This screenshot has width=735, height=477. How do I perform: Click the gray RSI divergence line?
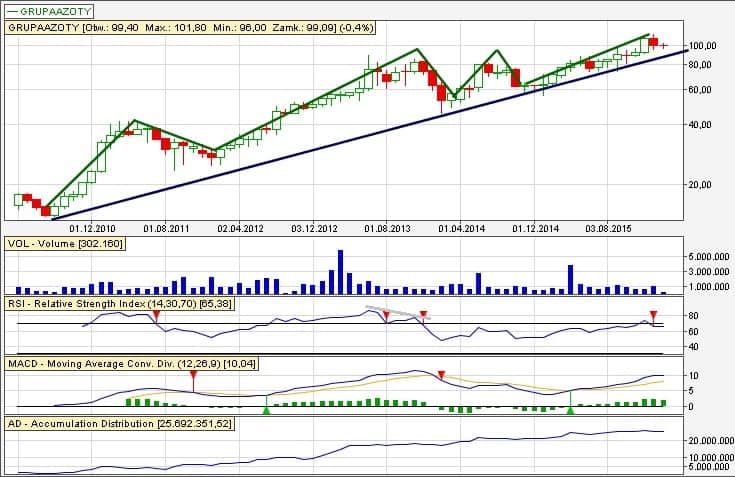[395, 311]
